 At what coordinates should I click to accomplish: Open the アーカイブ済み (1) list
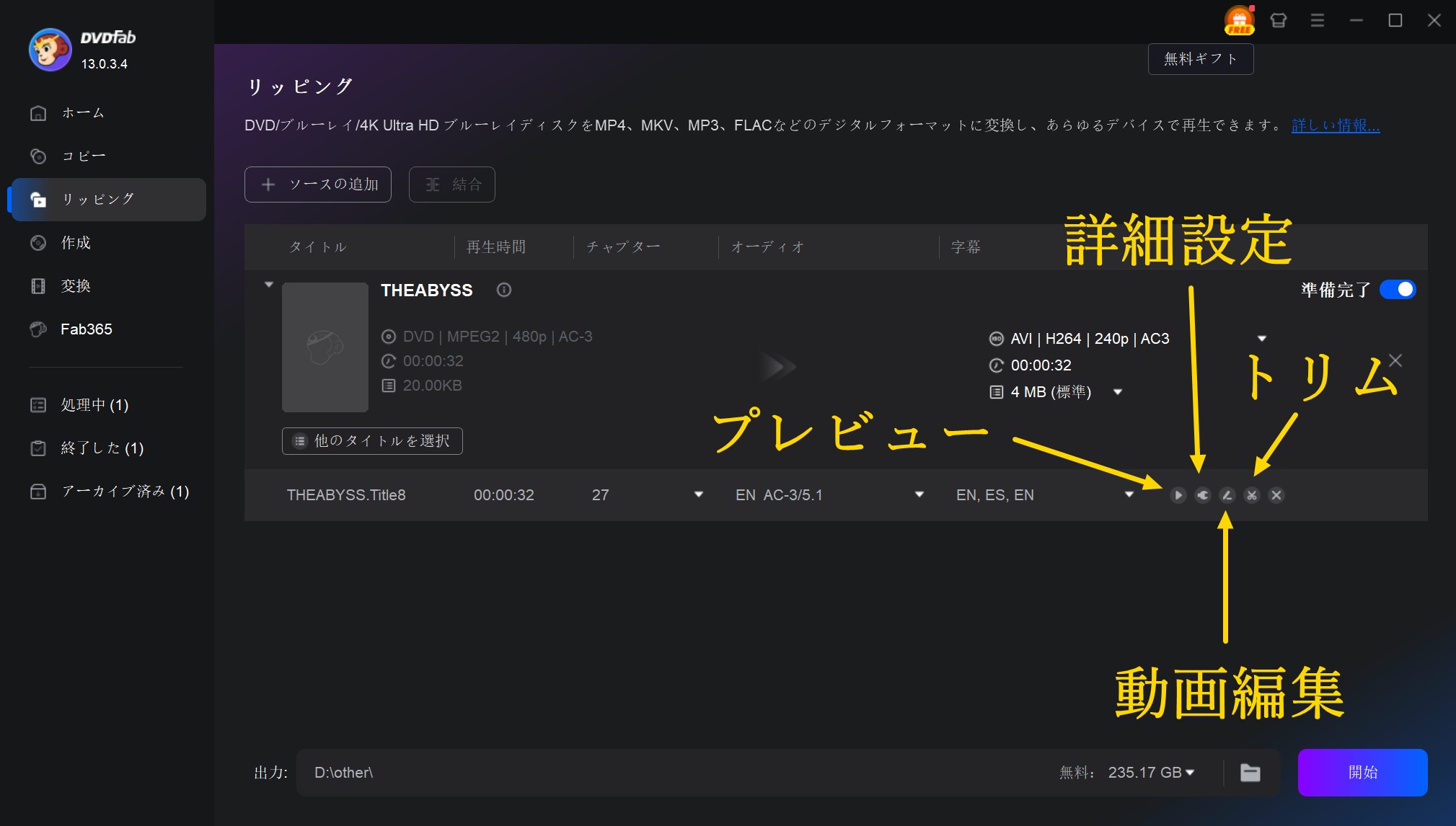coord(108,492)
